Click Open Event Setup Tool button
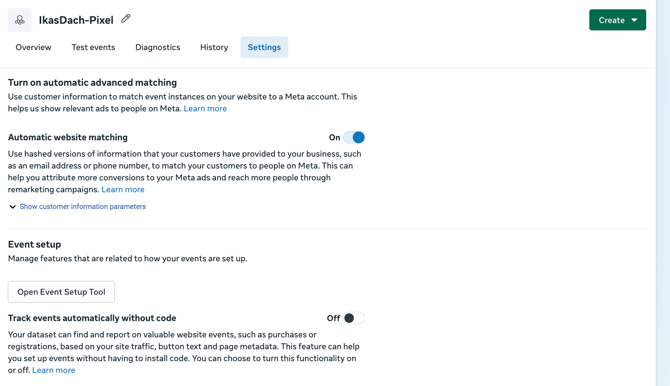 pyautogui.click(x=61, y=292)
